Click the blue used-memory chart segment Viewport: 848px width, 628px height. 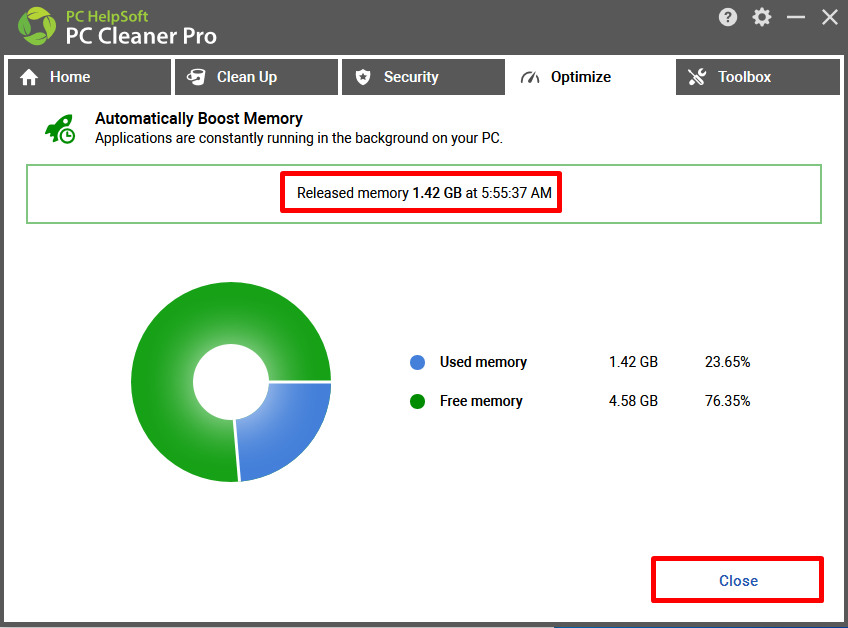[287, 427]
